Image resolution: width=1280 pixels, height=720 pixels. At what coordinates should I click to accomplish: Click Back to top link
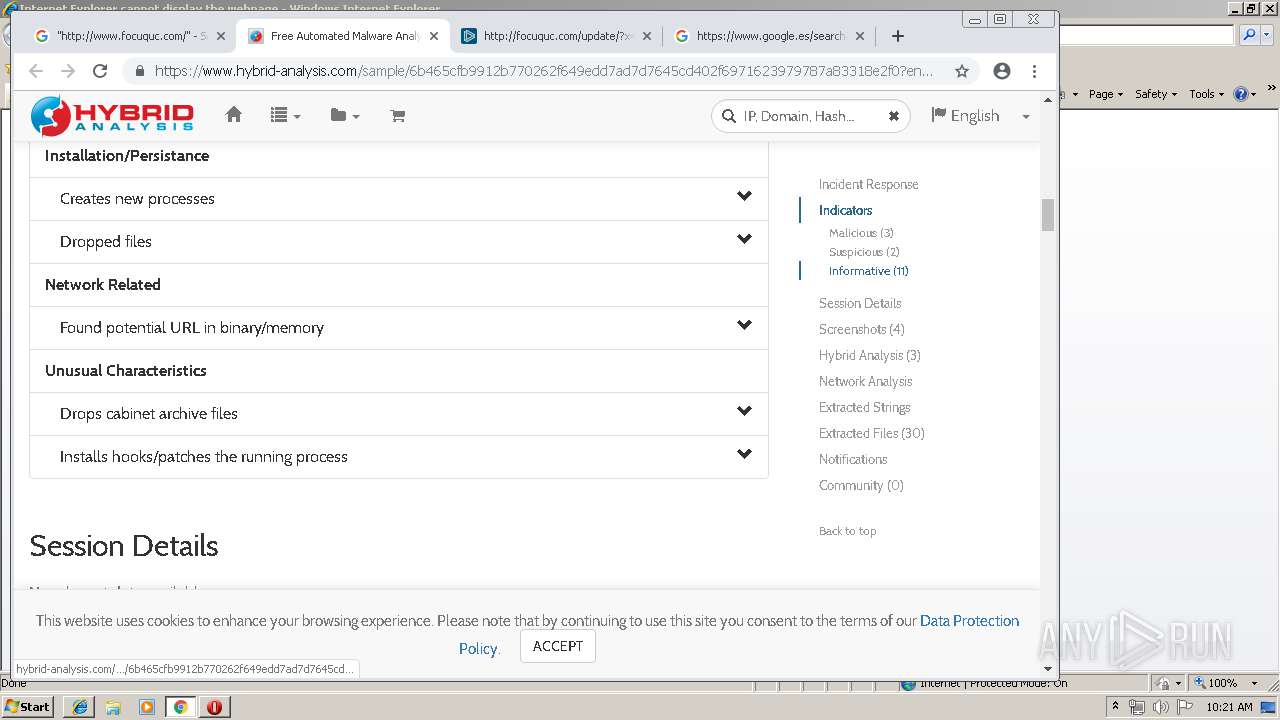pos(847,531)
